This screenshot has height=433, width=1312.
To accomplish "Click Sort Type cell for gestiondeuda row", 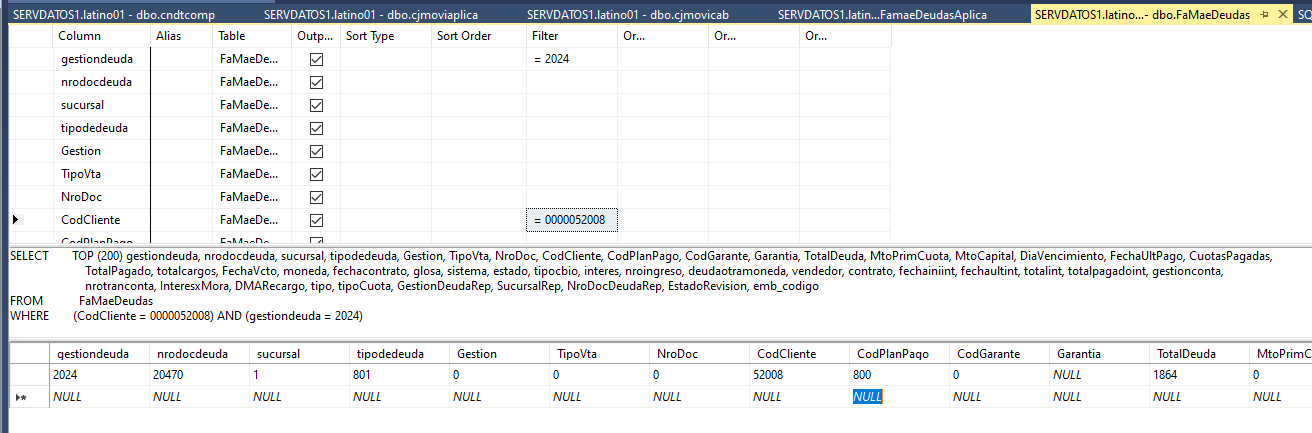I will (x=385, y=60).
